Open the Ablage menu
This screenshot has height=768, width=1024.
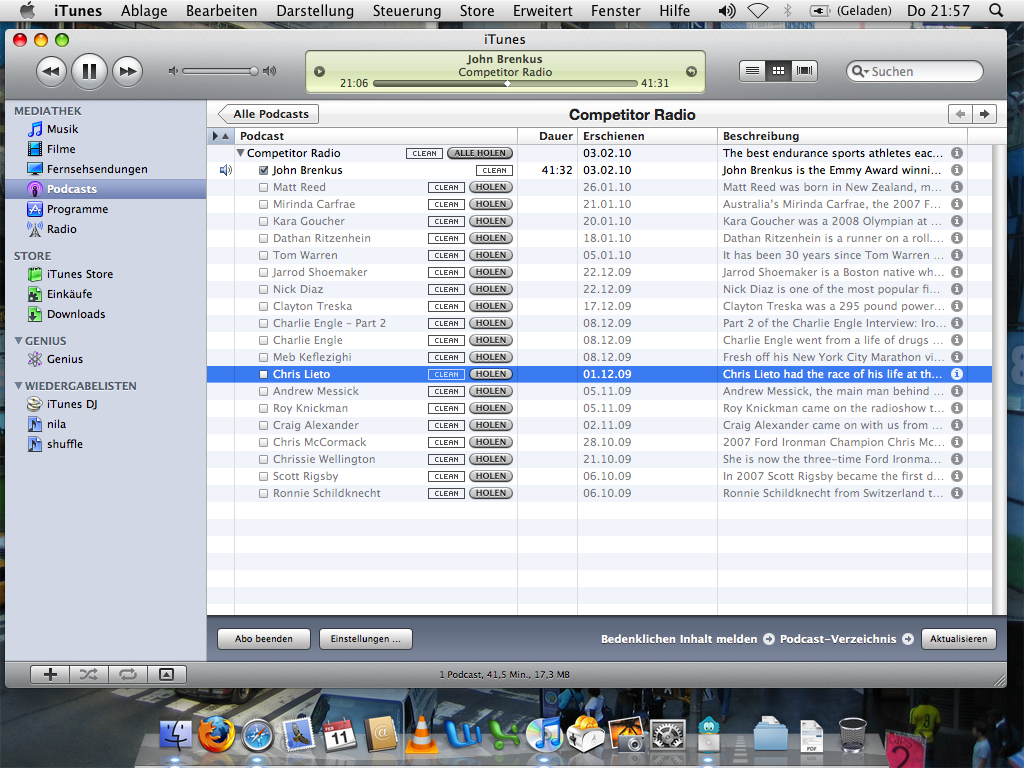coord(144,10)
